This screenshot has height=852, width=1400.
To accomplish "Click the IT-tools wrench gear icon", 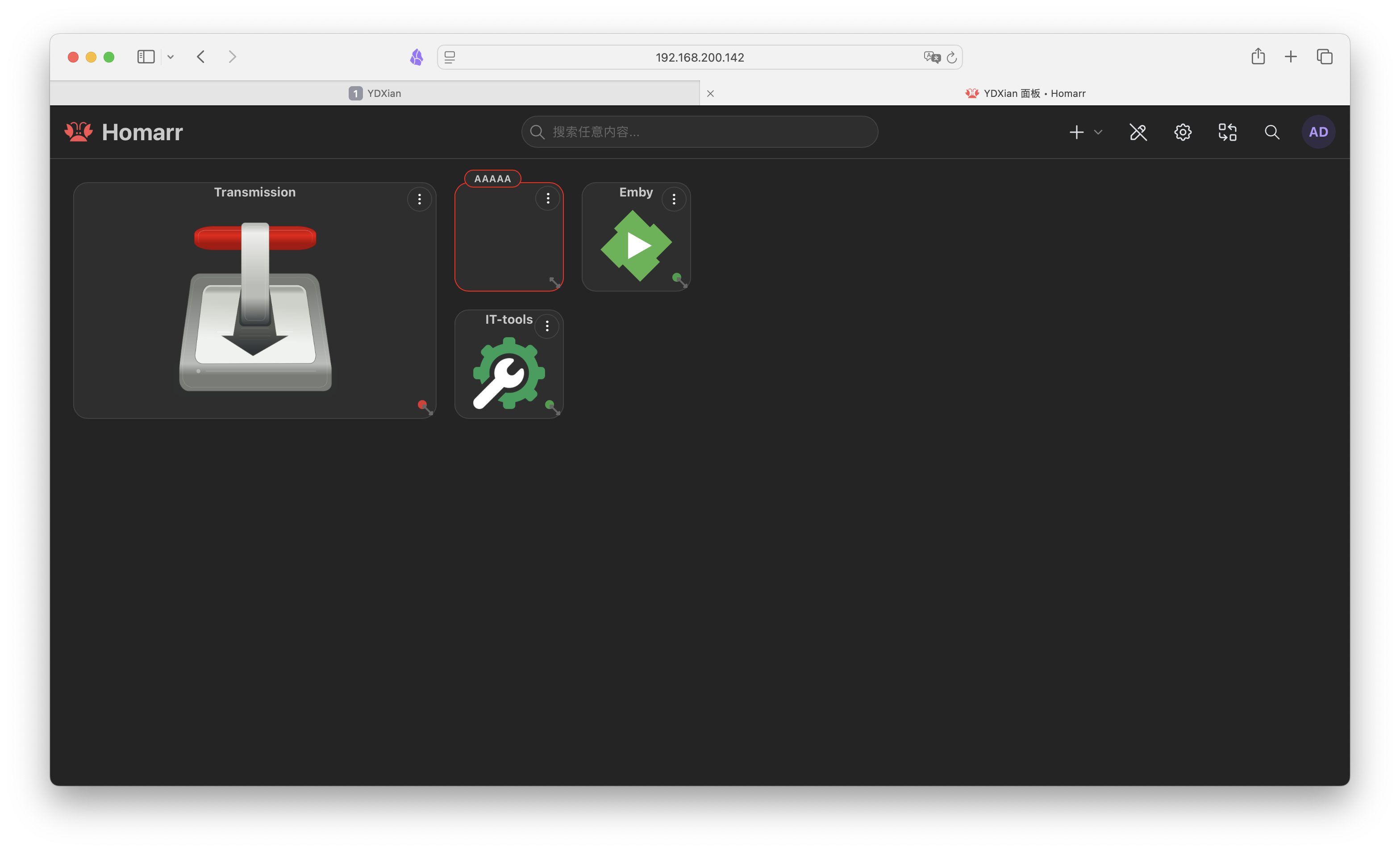I will click(508, 373).
